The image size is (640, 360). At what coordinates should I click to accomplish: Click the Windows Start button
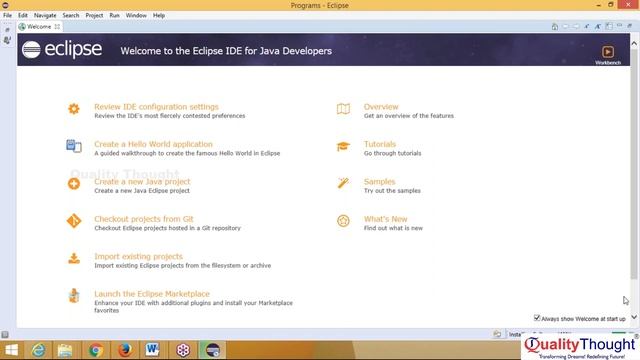coord(11,350)
